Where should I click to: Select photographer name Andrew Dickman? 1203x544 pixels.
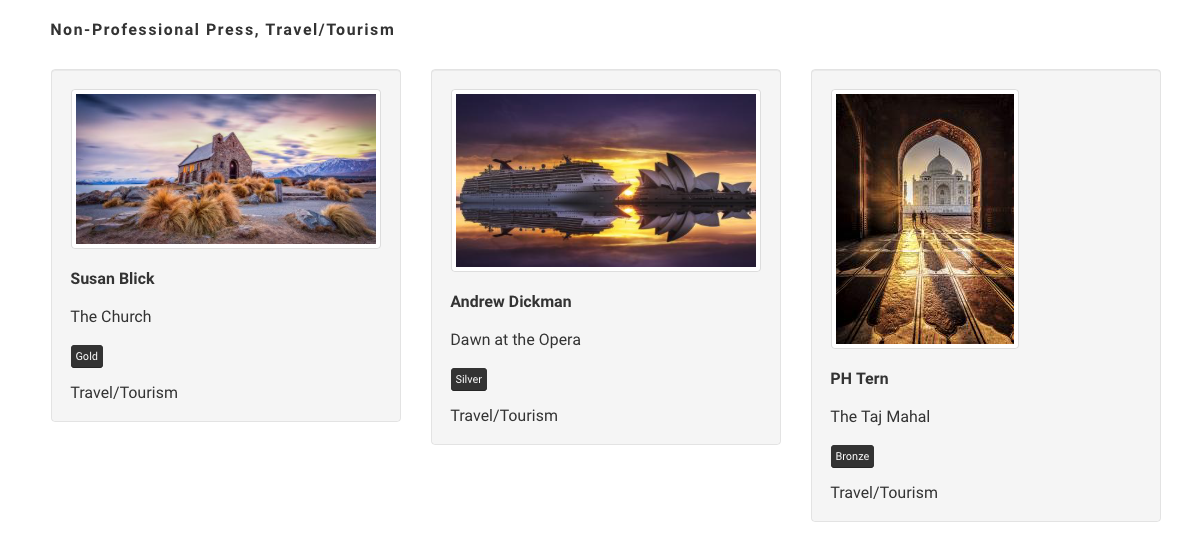[x=510, y=301]
